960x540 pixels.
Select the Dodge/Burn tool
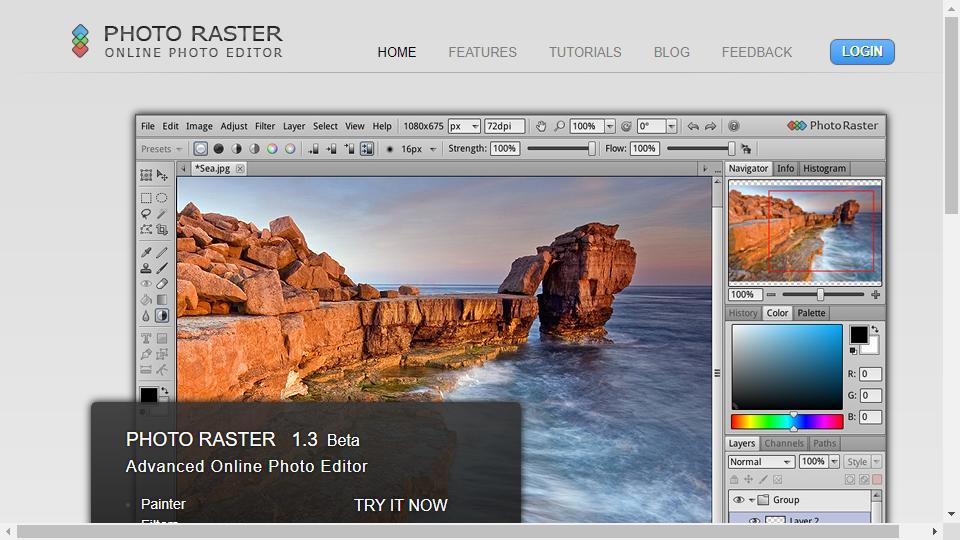point(162,316)
